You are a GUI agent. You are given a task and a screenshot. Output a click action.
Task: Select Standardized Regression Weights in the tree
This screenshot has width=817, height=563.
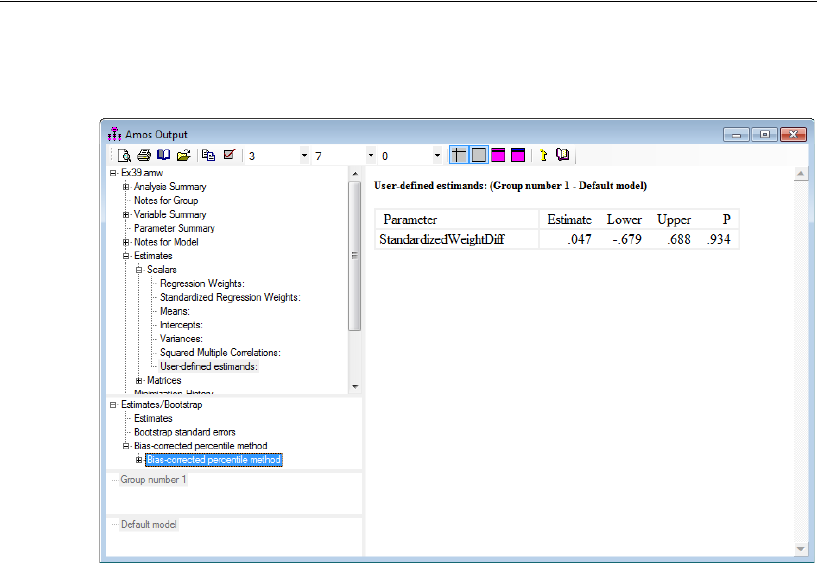coord(230,297)
